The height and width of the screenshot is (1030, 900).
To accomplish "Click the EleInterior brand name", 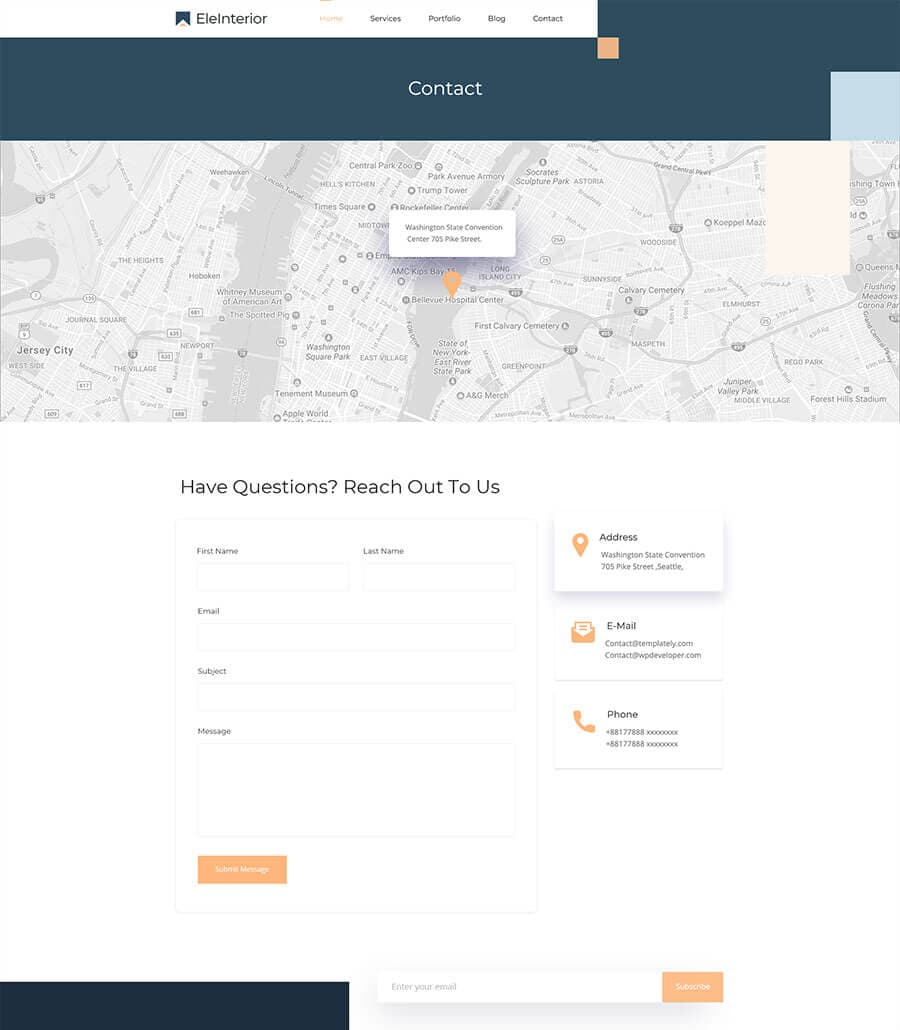I will click(x=231, y=18).
